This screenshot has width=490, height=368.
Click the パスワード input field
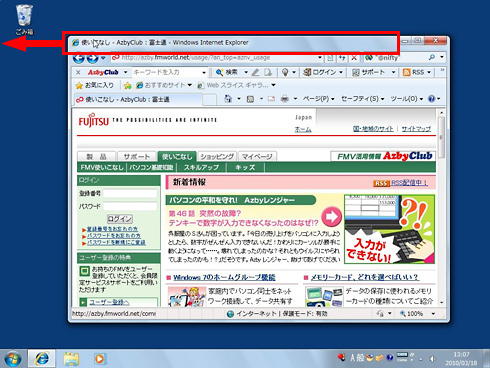130,206
